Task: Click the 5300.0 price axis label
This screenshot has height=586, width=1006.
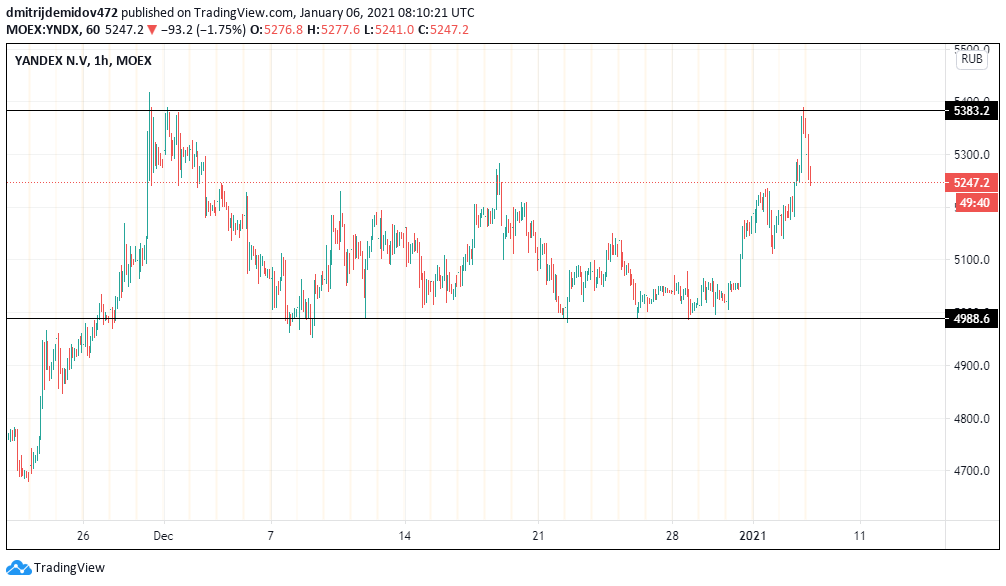Action: (971, 154)
